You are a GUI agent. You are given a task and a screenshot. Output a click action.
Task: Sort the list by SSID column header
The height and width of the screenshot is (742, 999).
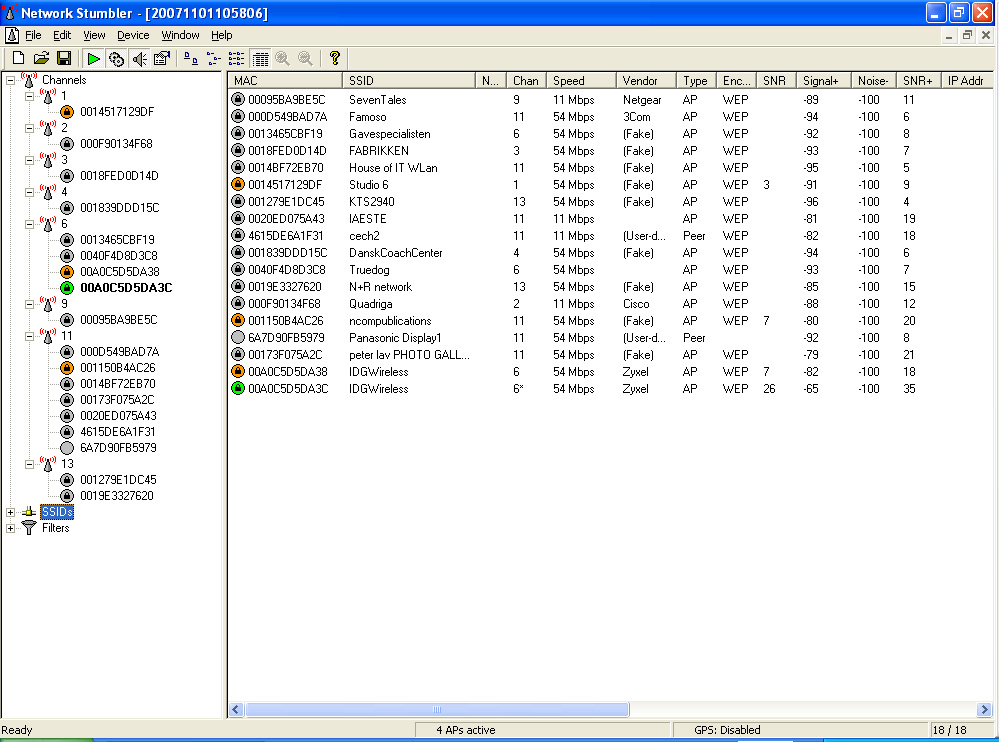click(407, 80)
